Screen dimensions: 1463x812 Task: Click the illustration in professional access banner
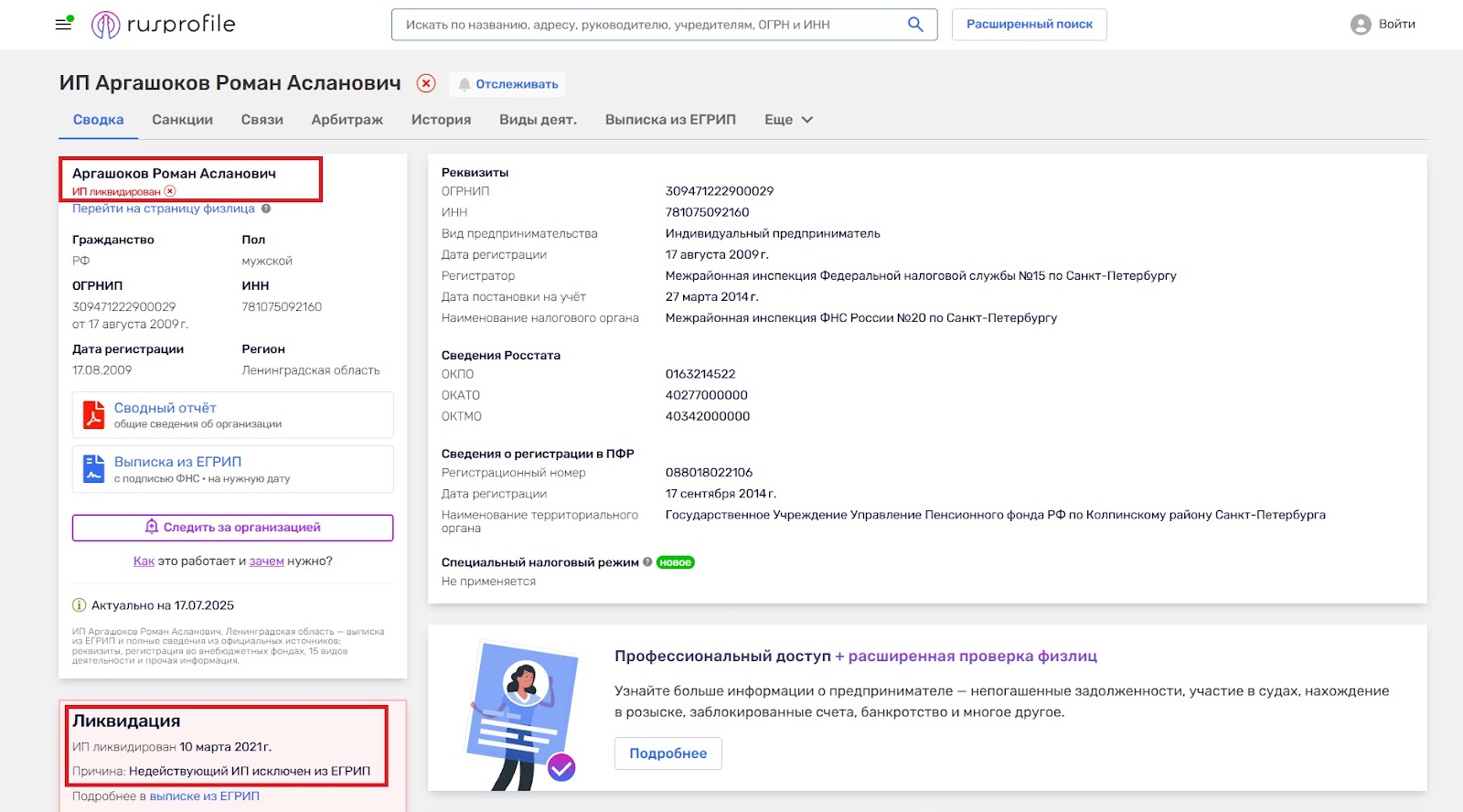click(x=522, y=716)
